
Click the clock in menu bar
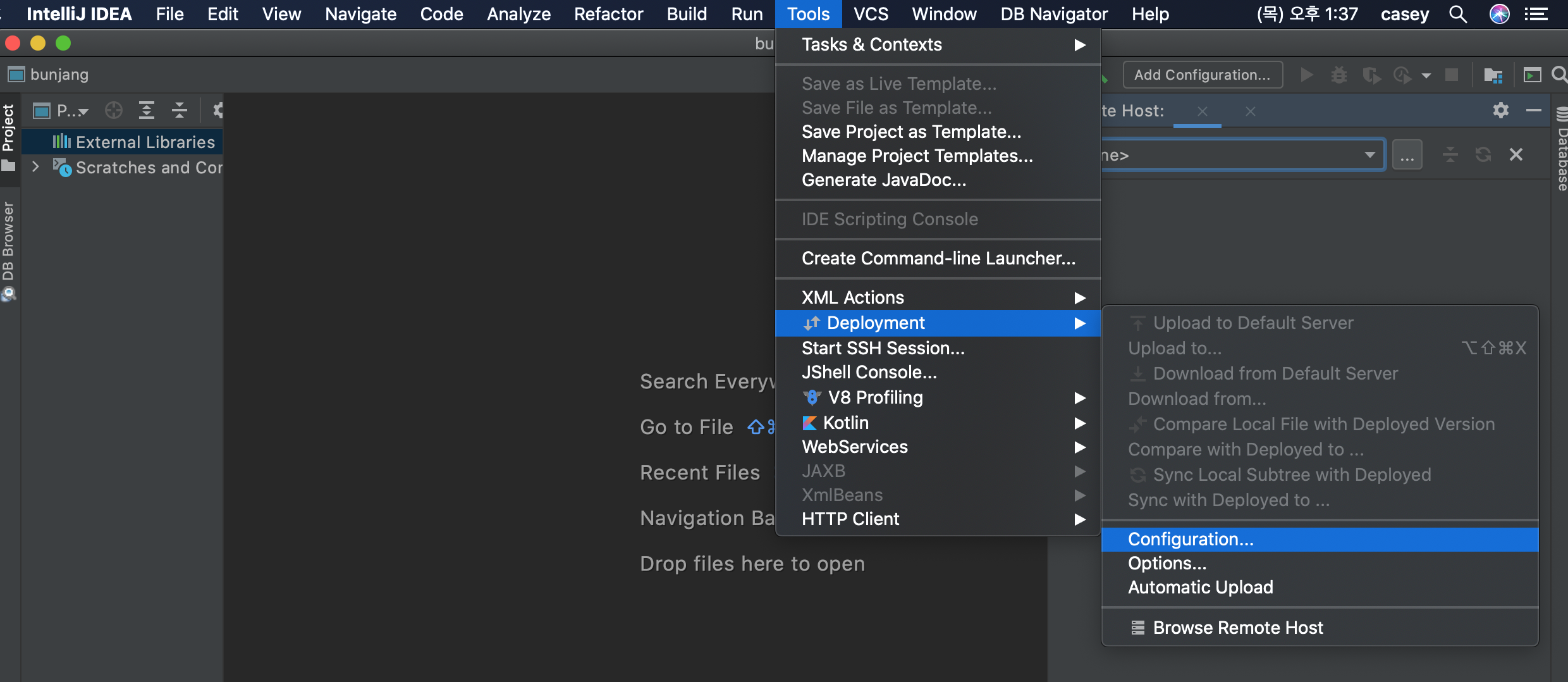point(1308,14)
